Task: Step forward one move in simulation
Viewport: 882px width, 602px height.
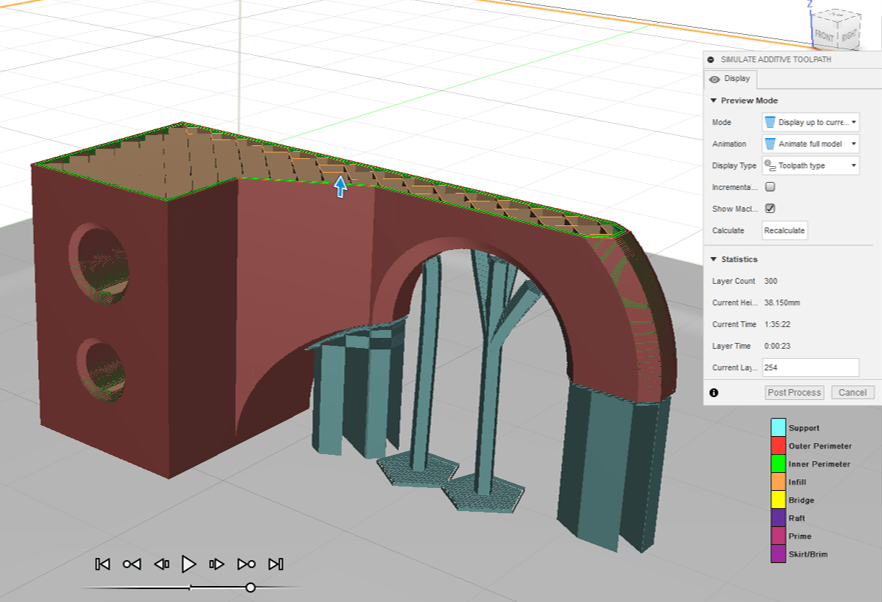Action: coord(218,564)
